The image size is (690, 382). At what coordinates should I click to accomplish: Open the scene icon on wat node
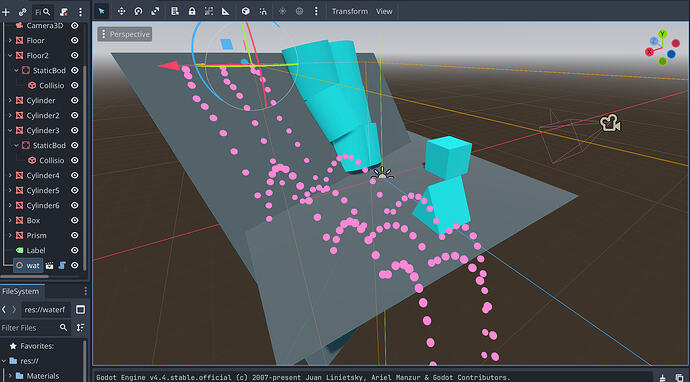[x=49, y=265]
